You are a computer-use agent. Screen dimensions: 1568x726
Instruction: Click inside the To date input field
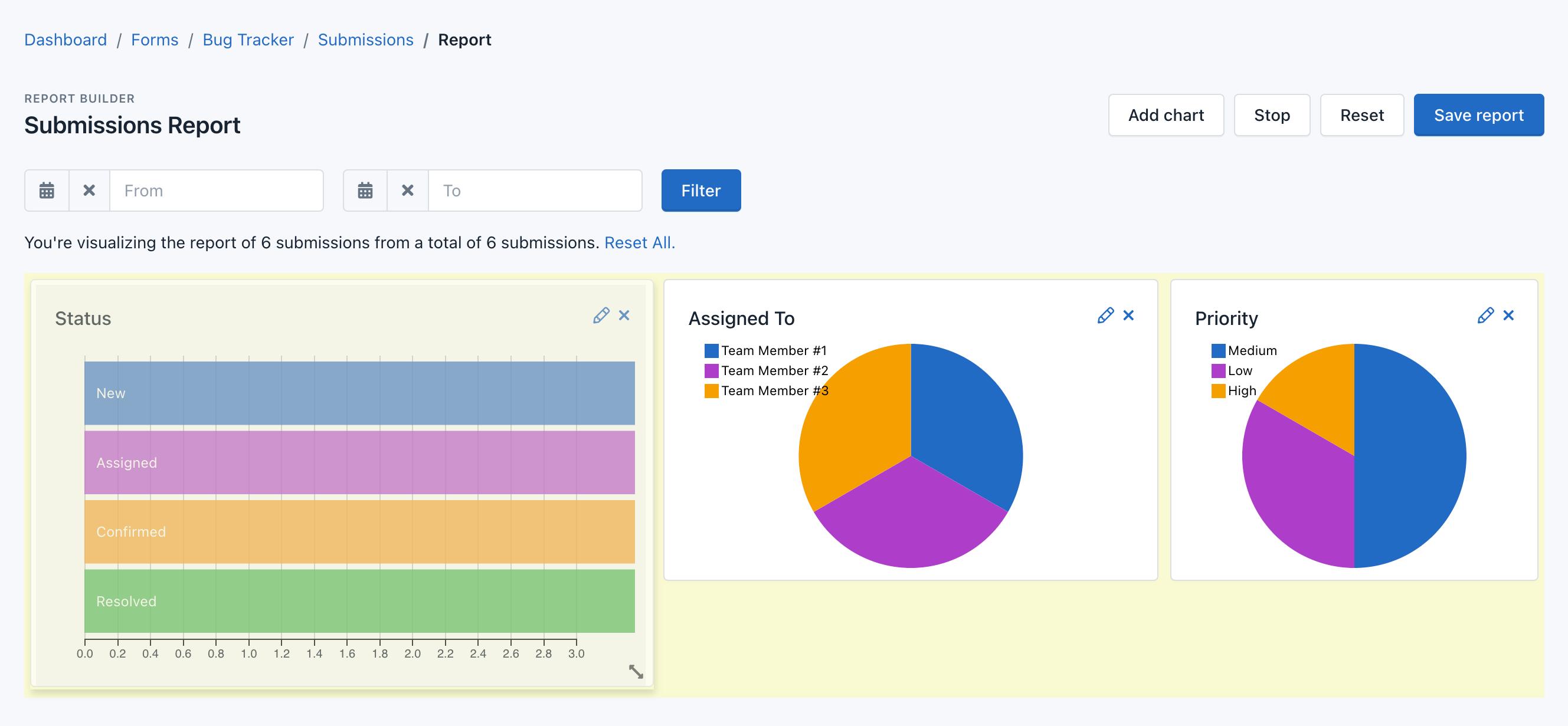[535, 190]
